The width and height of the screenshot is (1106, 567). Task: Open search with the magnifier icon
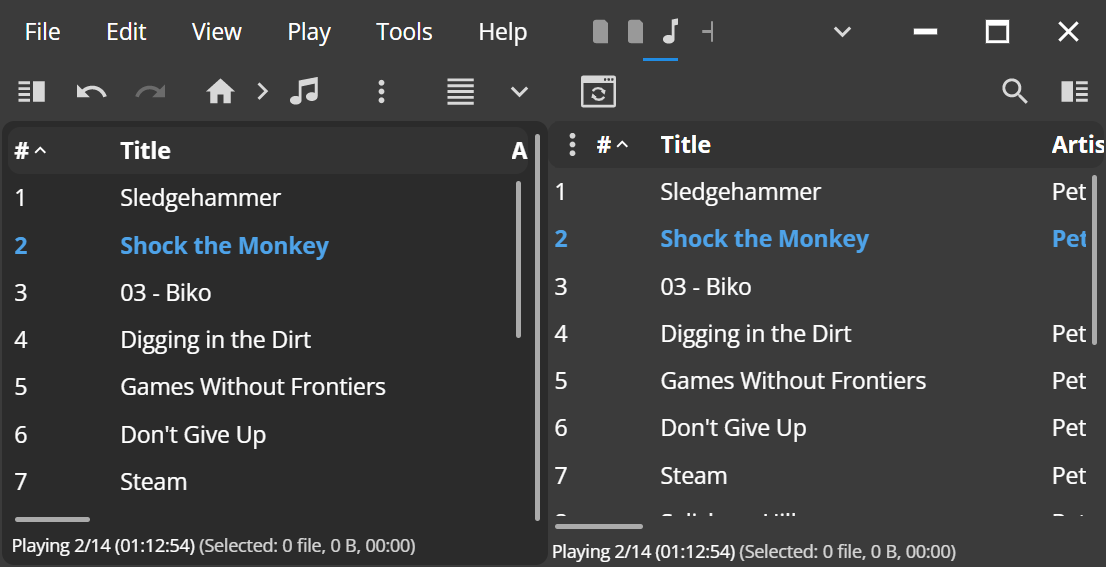pyautogui.click(x=1015, y=92)
